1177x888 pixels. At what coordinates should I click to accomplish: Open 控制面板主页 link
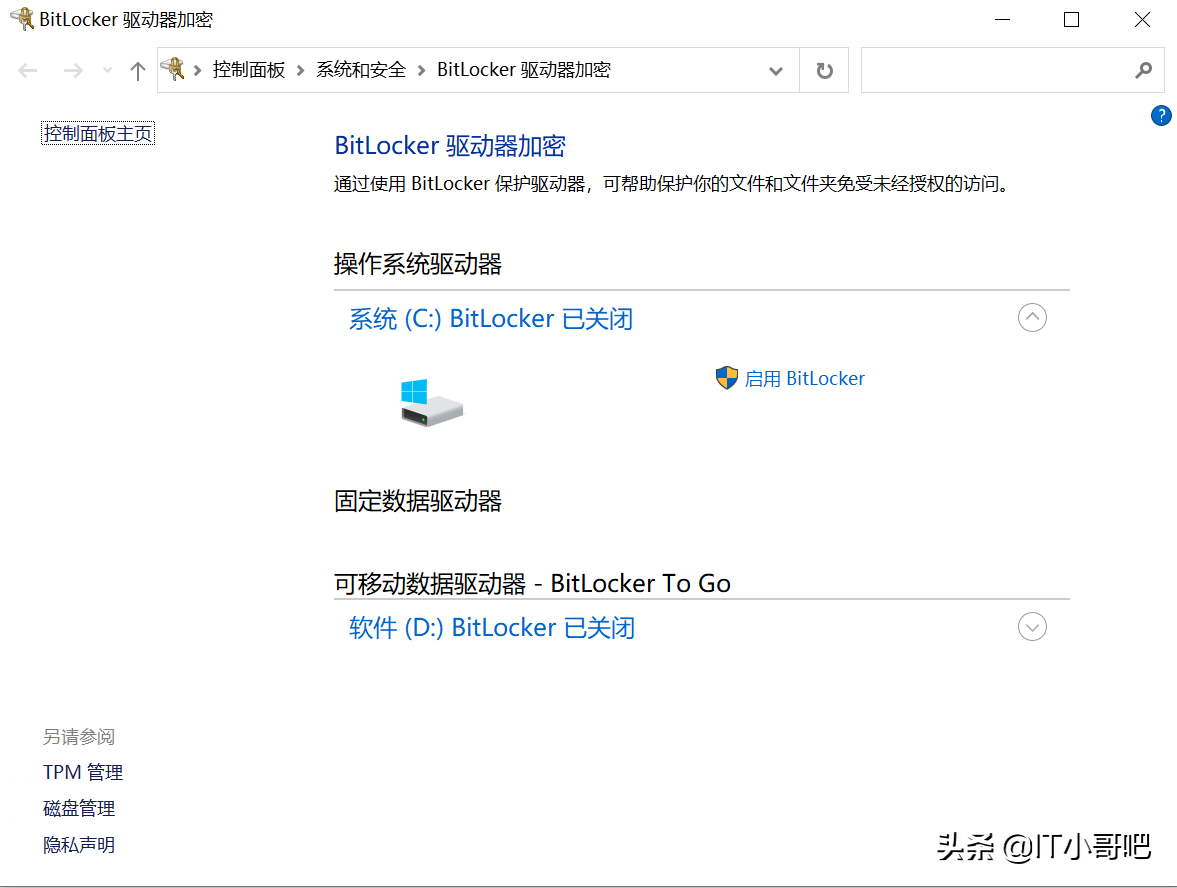[98, 134]
